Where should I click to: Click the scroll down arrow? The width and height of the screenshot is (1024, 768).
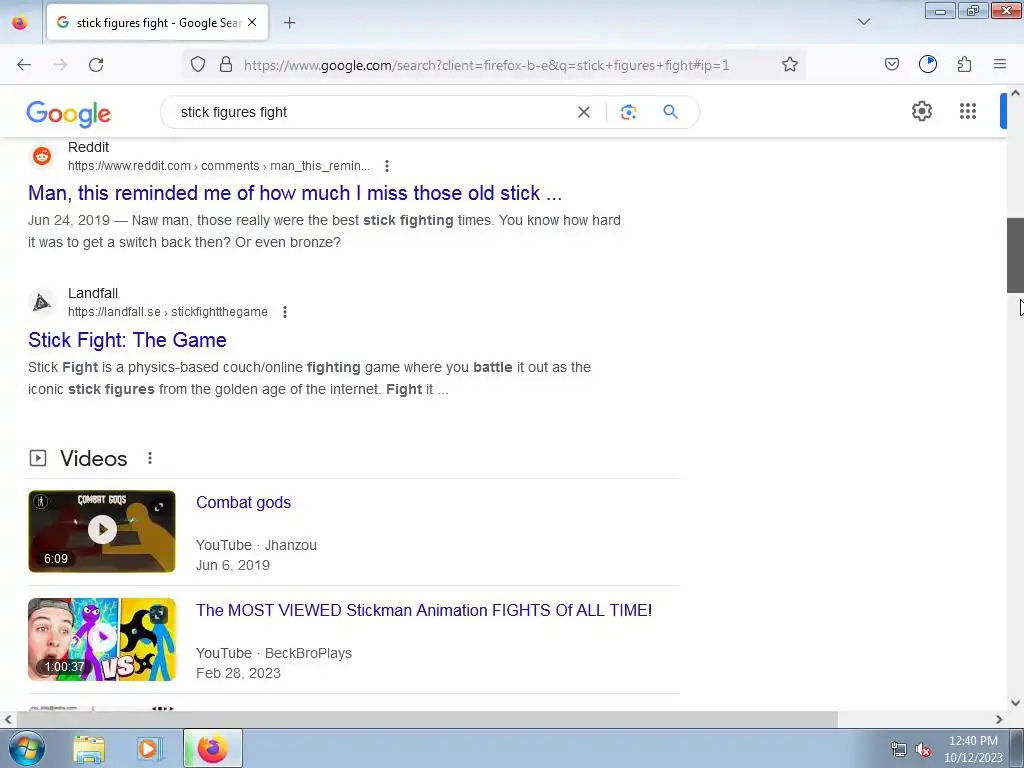pos(1015,703)
